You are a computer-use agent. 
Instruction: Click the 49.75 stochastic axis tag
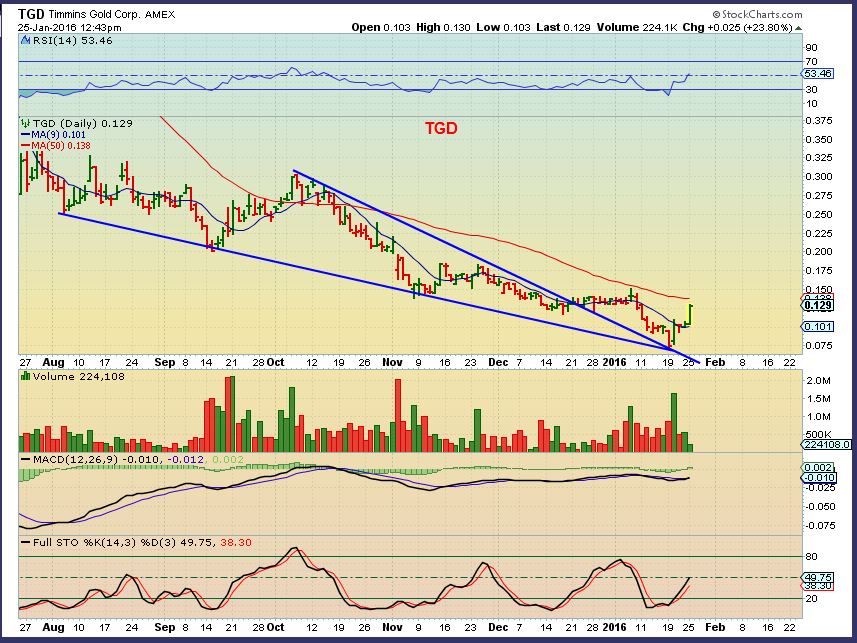818,577
